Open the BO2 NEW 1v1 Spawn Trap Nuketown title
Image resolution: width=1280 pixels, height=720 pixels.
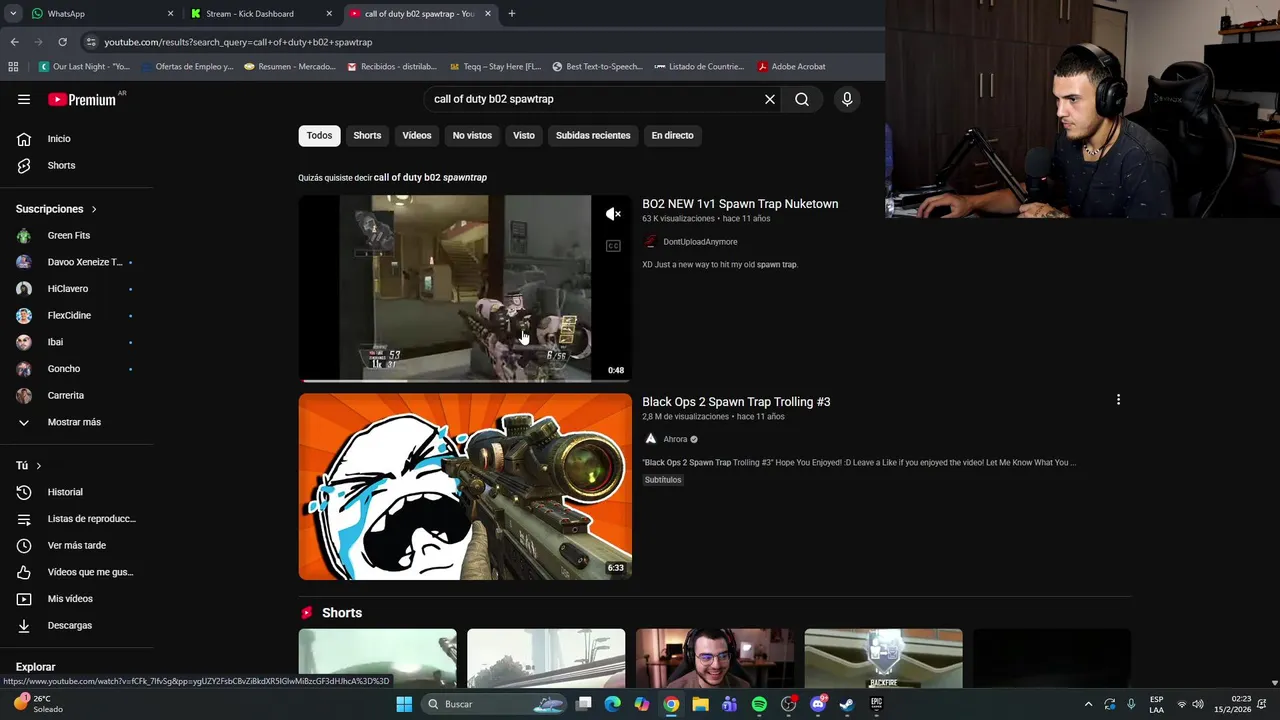pyautogui.click(x=740, y=204)
